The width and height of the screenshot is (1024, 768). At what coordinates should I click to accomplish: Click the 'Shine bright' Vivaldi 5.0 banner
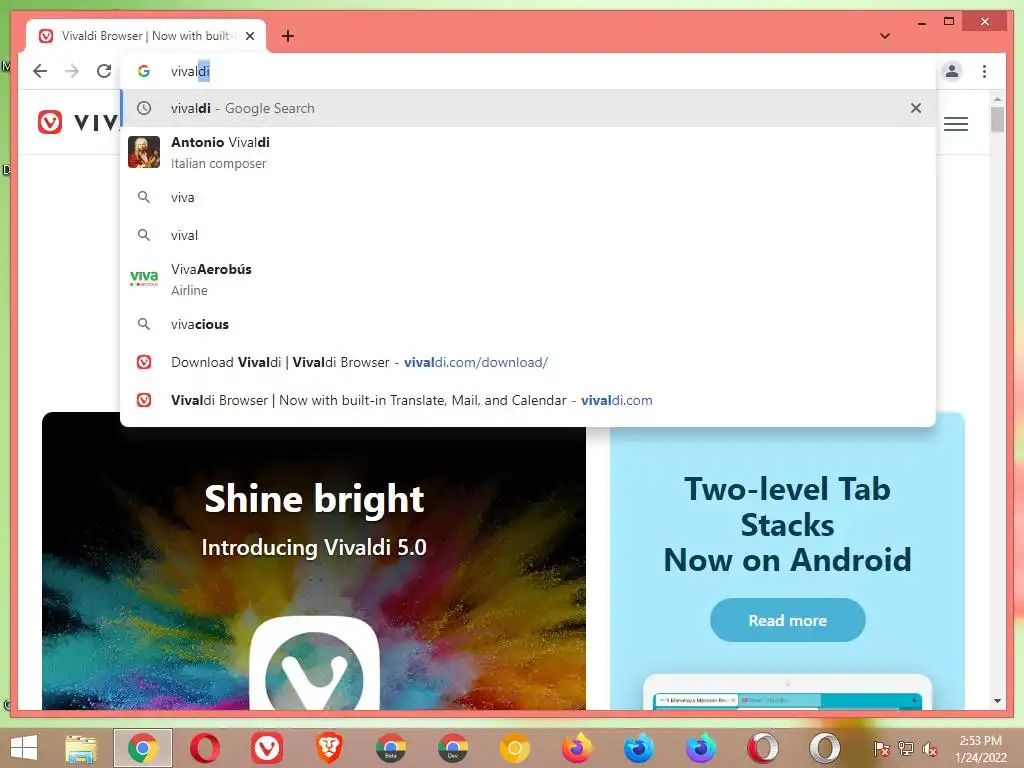click(x=313, y=568)
